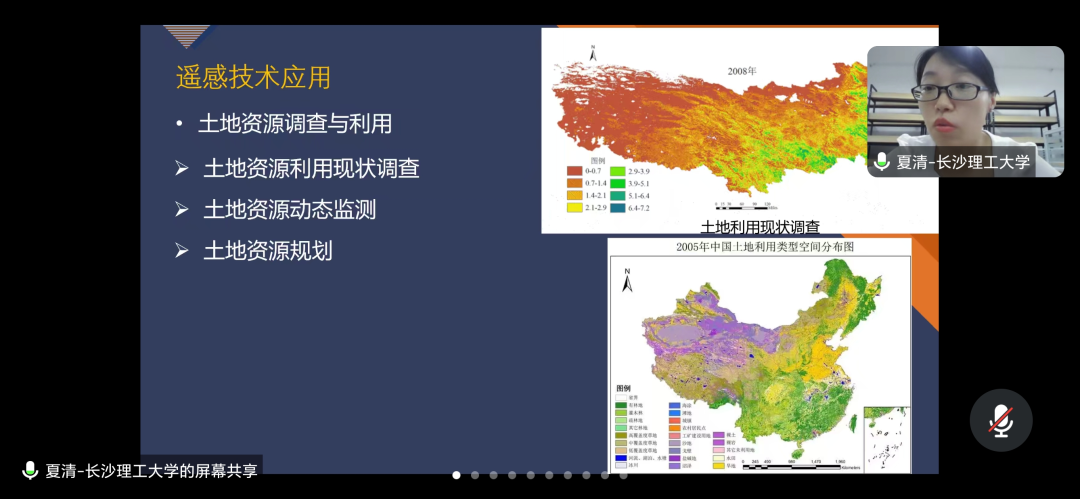Tap arrow bullet before 土地资源规划
Viewport: 1080px width, 499px height.
(x=182, y=250)
